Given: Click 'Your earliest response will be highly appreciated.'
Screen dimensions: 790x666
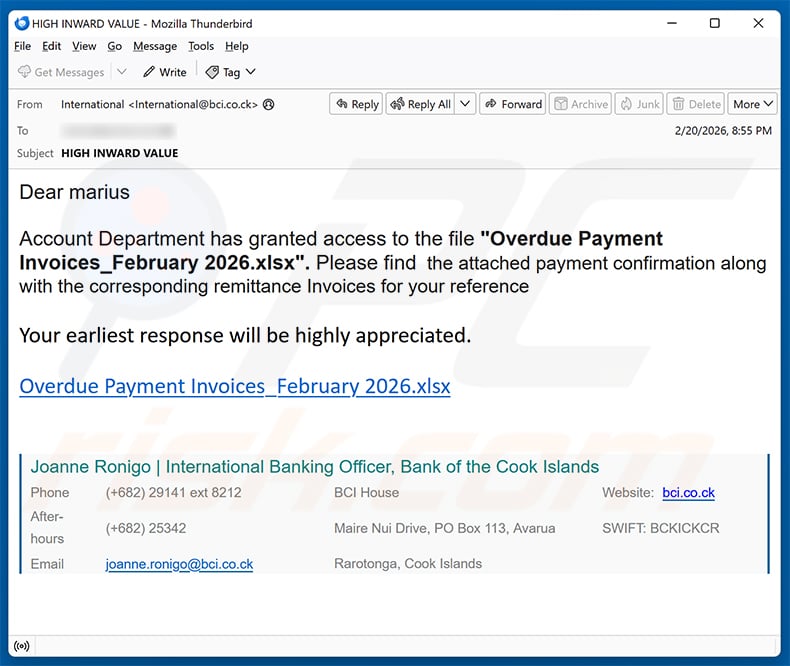Looking at the screenshot, I should (245, 336).
